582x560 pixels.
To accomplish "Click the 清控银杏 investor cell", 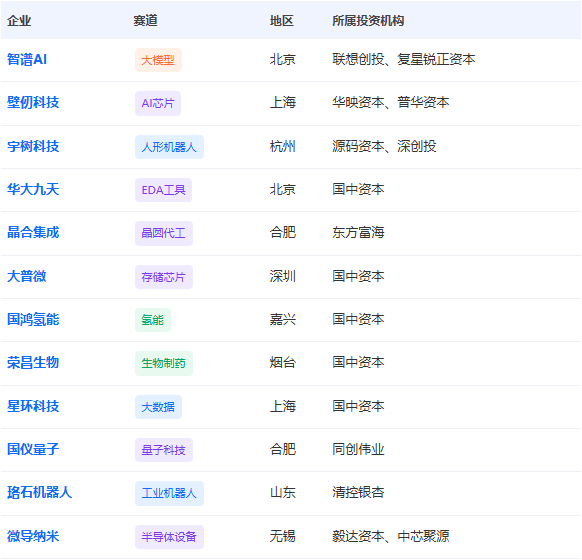I will click(358, 493).
